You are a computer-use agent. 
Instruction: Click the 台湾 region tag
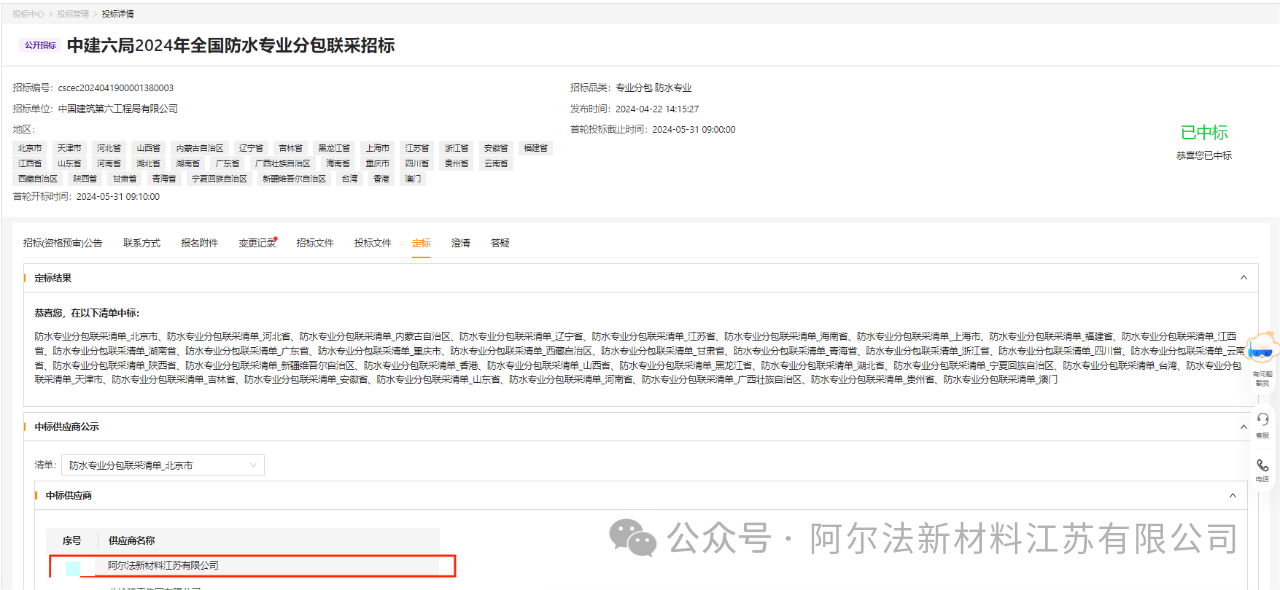pos(350,178)
